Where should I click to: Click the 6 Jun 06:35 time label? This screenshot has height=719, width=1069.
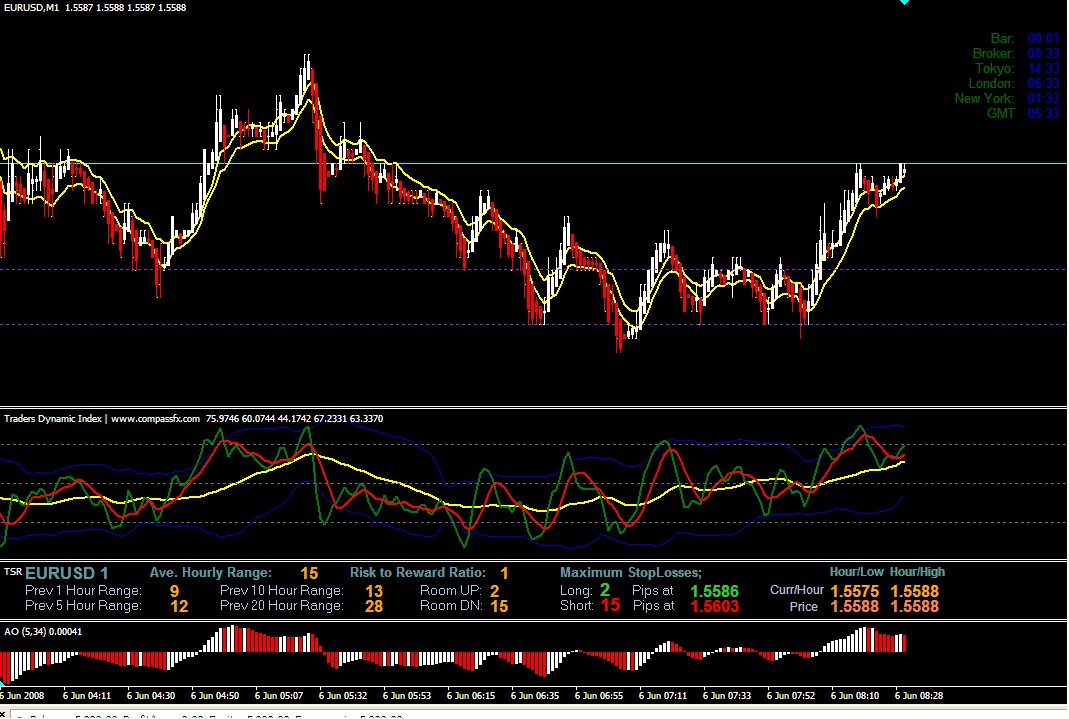(534, 696)
